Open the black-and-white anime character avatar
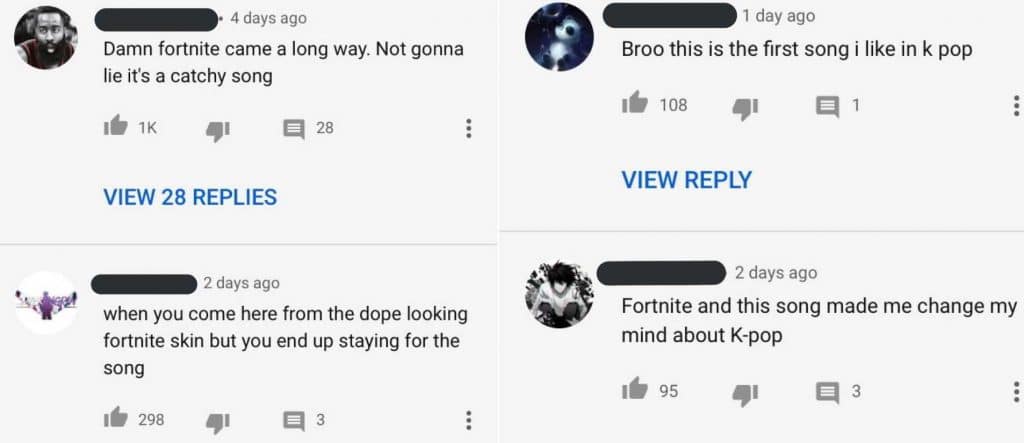The image size is (1024, 443). (559, 294)
